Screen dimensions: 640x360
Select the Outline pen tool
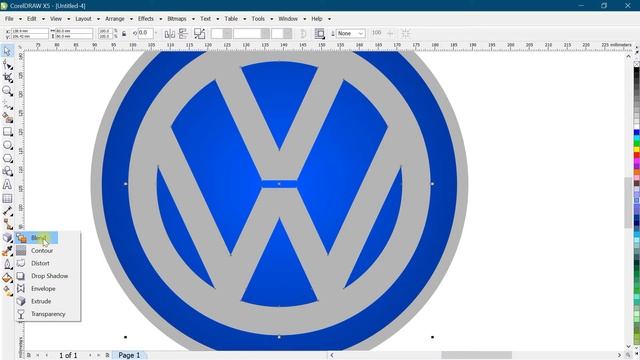(7, 264)
